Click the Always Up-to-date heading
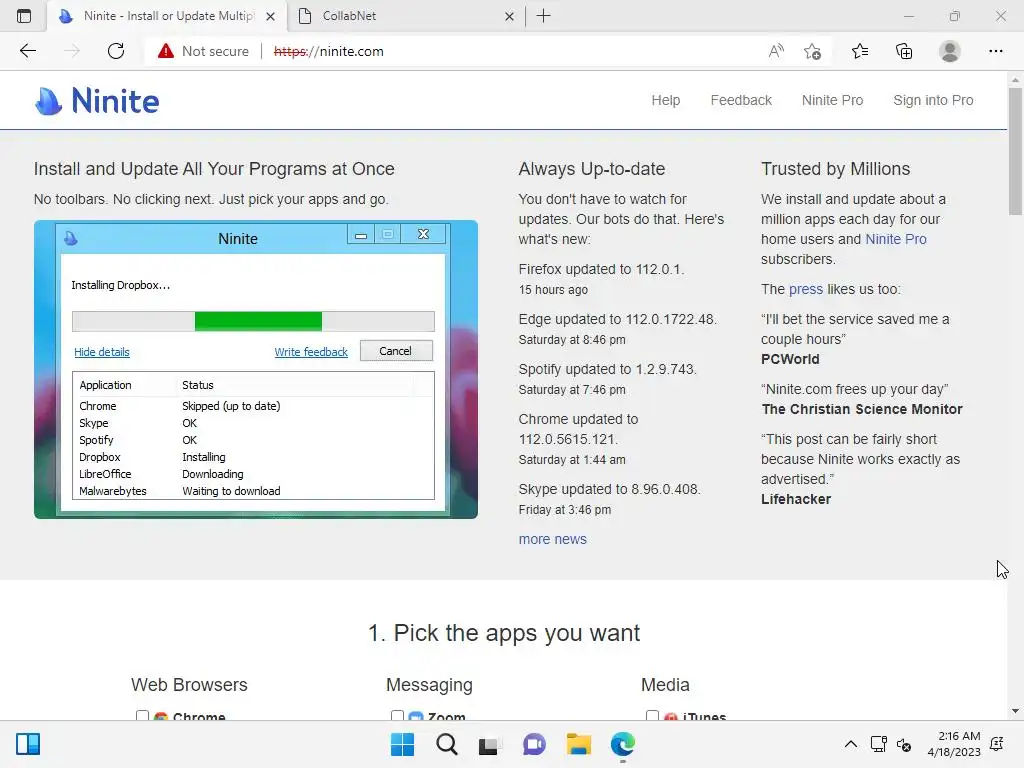This screenshot has height=768, width=1024. point(592,168)
